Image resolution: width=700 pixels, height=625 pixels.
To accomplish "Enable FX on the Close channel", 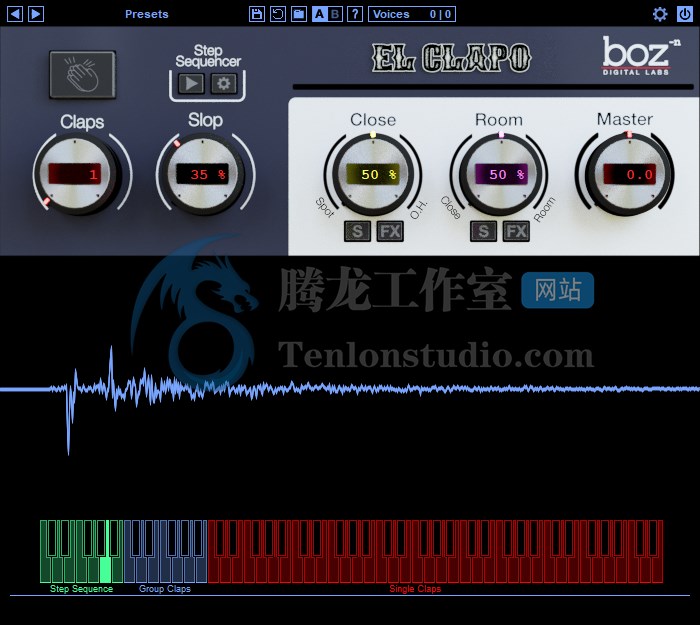I will point(390,231).
